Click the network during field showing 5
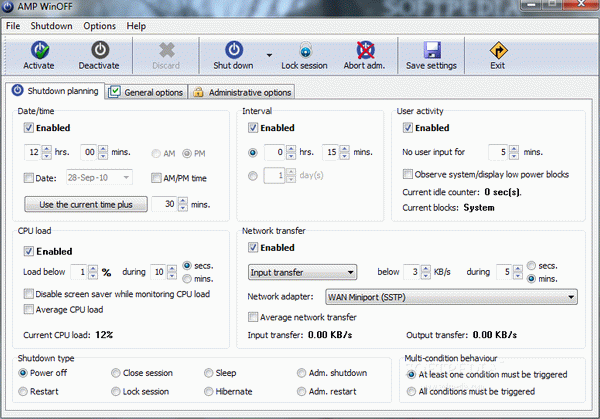 coord(504,272)
